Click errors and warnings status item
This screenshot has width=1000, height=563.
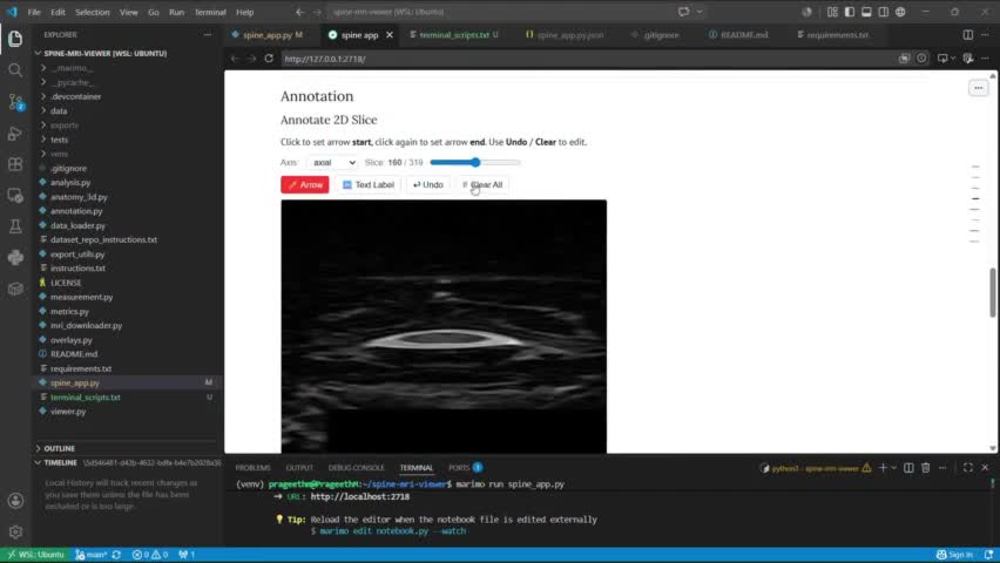point(150,555)
